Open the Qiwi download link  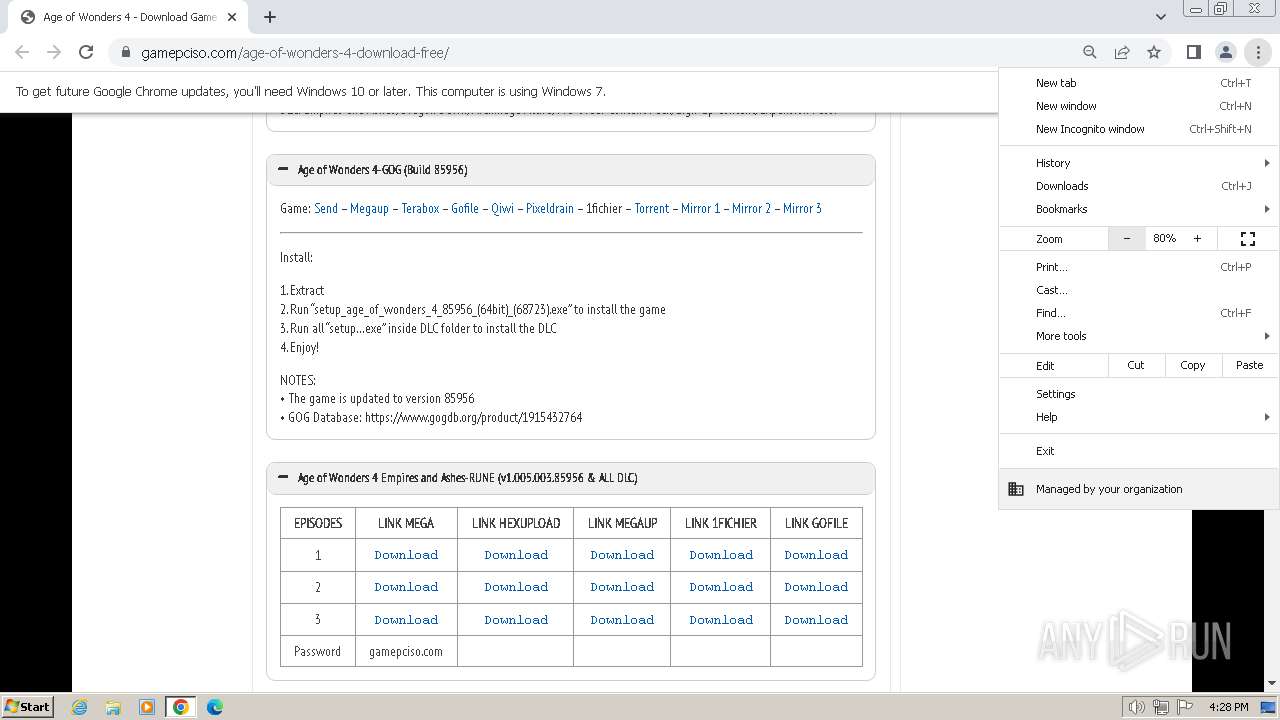[503, 208]
